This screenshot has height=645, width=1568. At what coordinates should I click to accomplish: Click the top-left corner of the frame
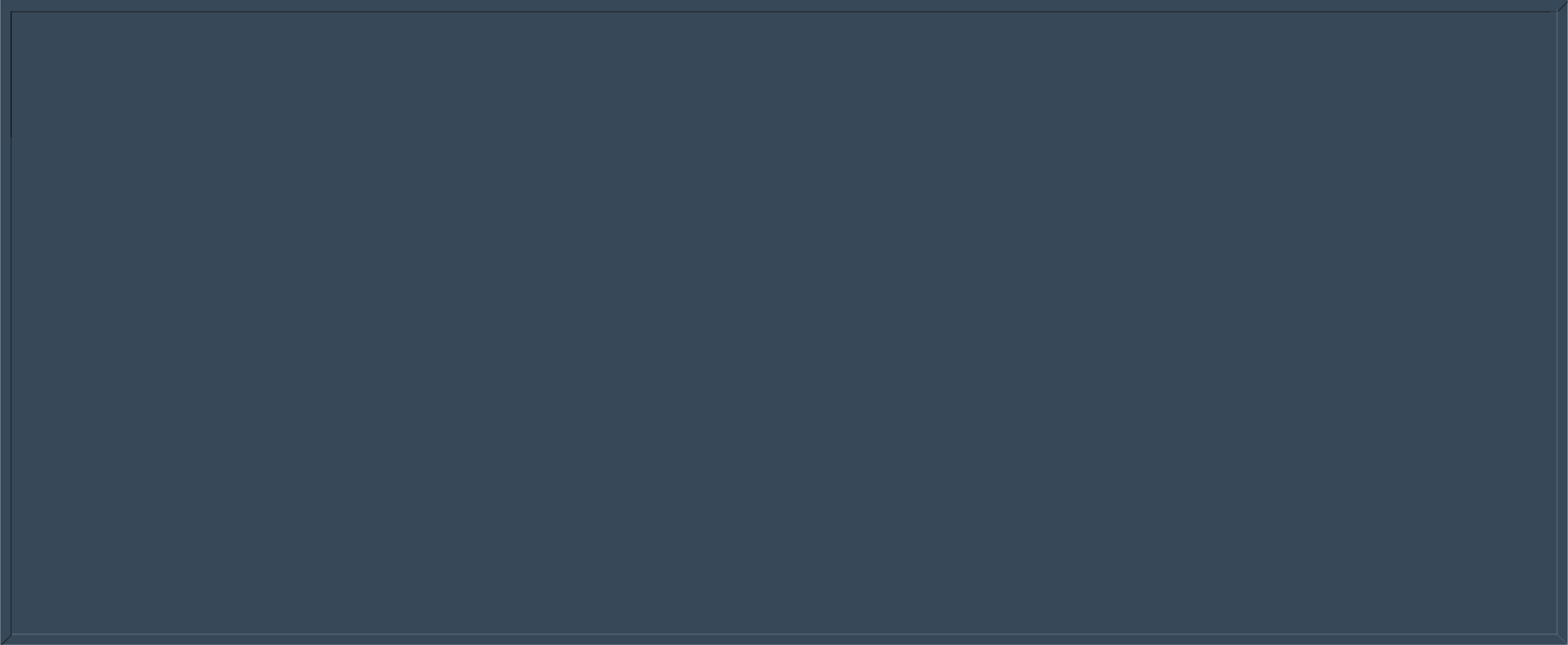coord(6,6)
